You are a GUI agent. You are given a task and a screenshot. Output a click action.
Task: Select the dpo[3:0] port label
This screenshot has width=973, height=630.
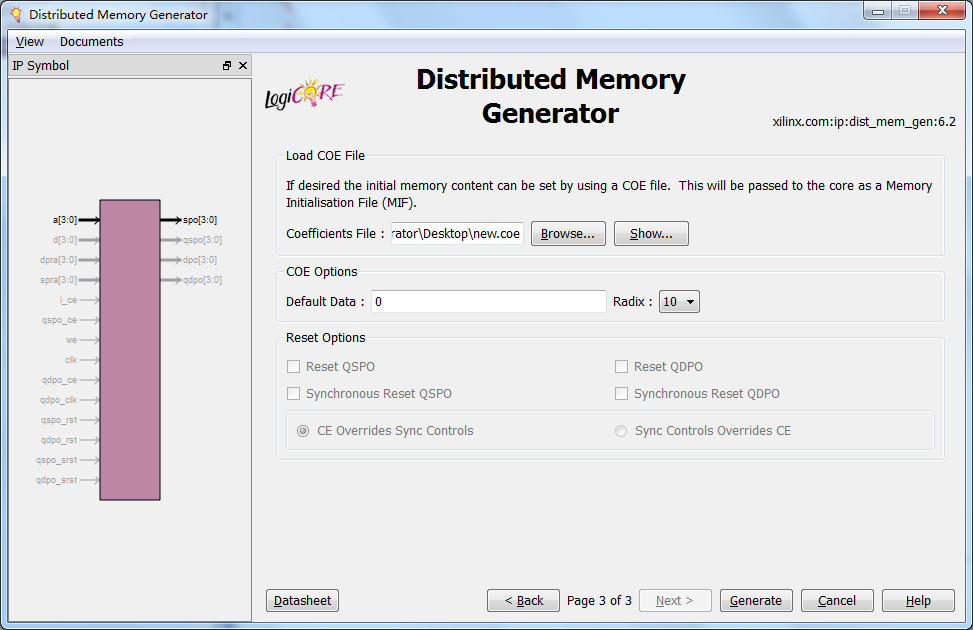pos(200,259)
